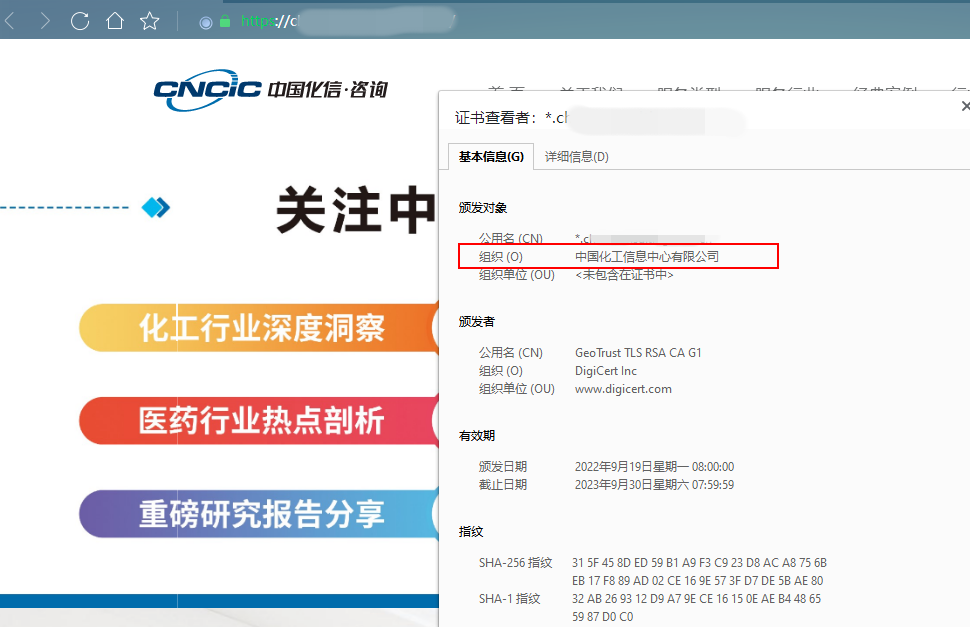The height and width of the screenshot is (627, 970).
Task: Click the www.digicert.com issuer unit text
Action: 623,389
